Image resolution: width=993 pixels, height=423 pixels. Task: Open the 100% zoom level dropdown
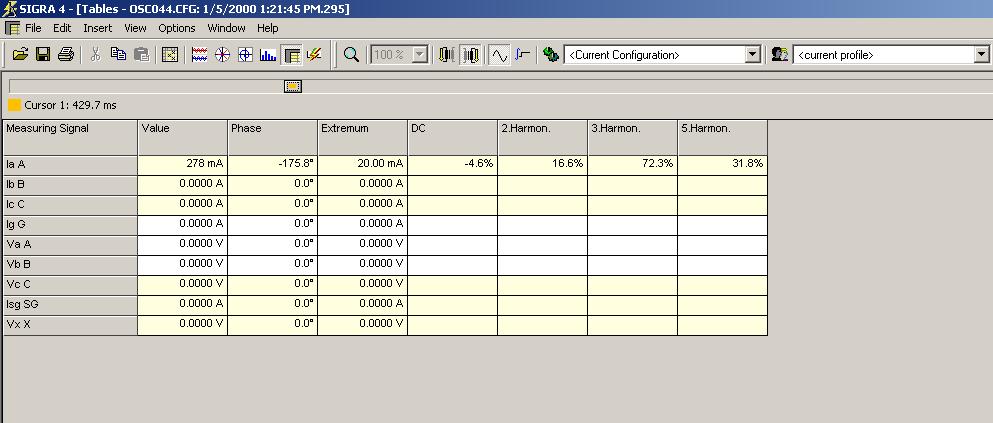pyautogui.click(x=420, y=54)
